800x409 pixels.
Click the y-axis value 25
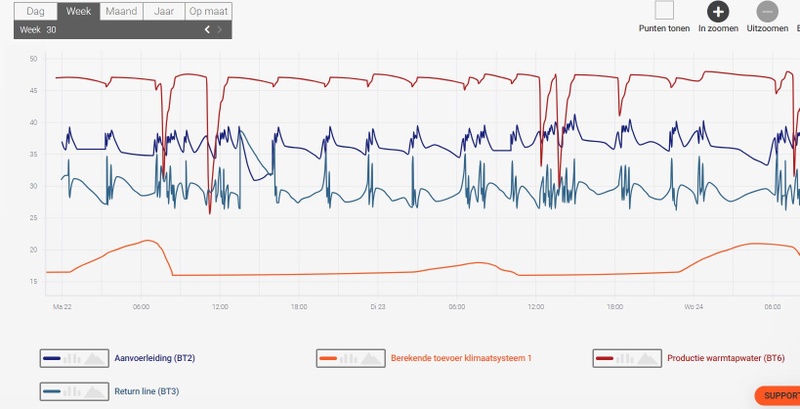pyautogui.click(x=34, y=218)
